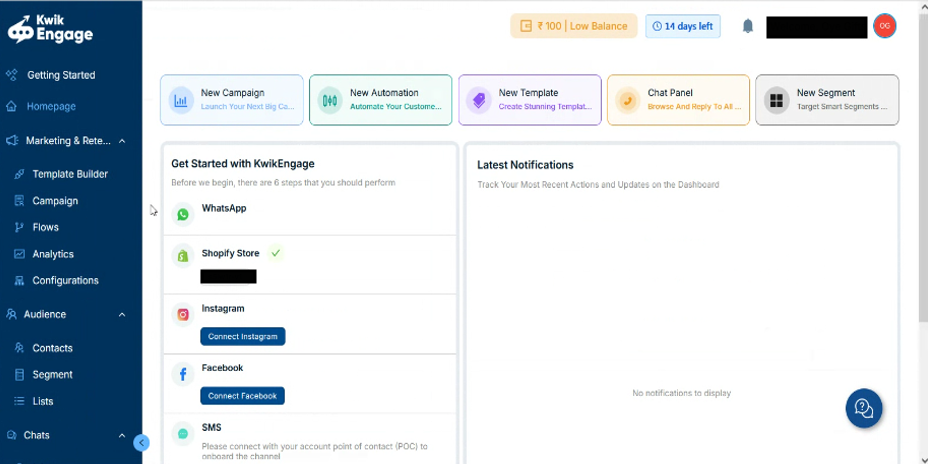The height and width of the screenshot is (464, 928).
Task: Collapse the Marketing & Retention section
Action: coord(122,141)
